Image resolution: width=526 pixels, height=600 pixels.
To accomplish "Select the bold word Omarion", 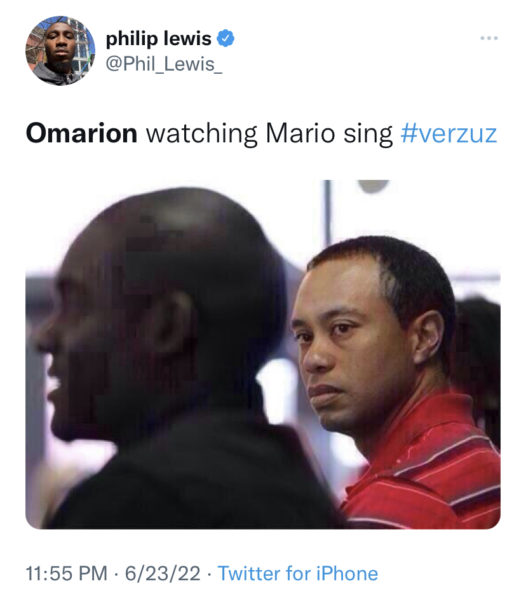I will [x=81, y=134].
